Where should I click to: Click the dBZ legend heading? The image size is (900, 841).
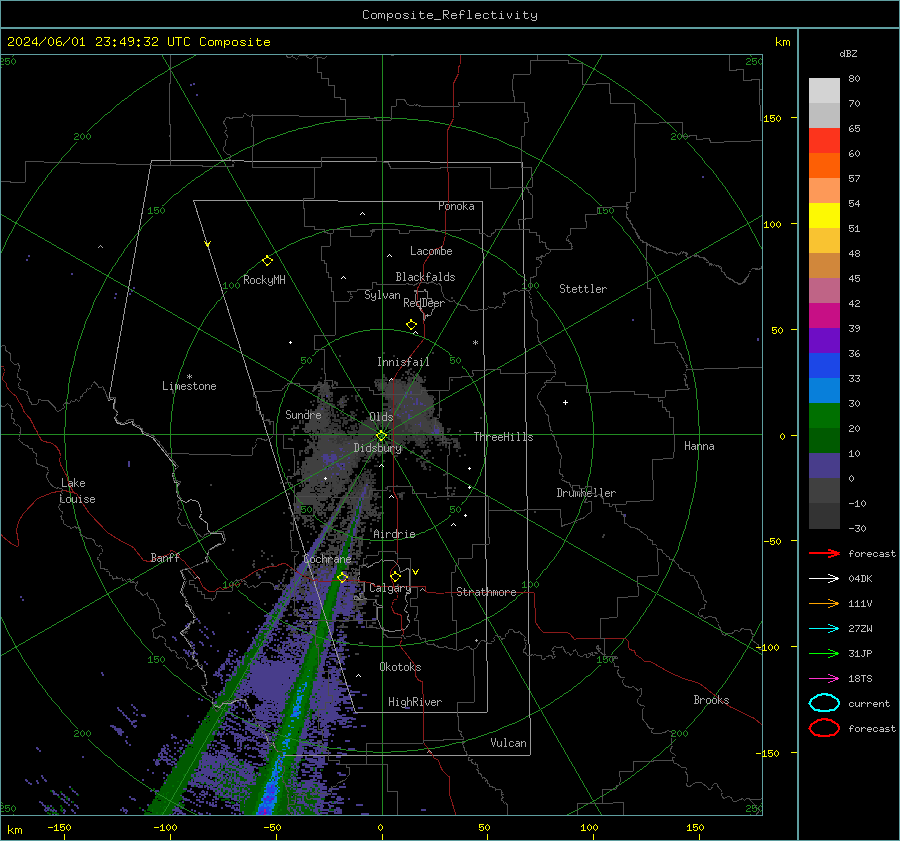(848, 53)
